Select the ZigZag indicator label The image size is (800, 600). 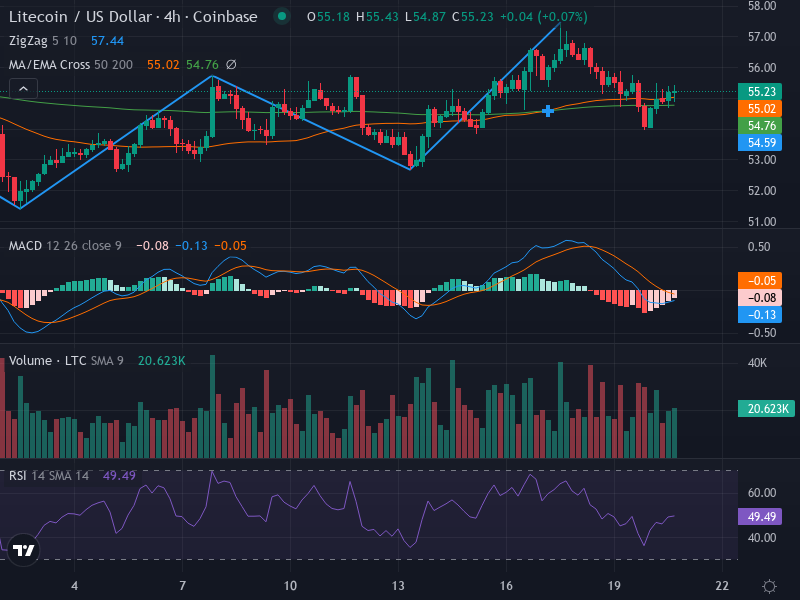[x=28, y=41]
